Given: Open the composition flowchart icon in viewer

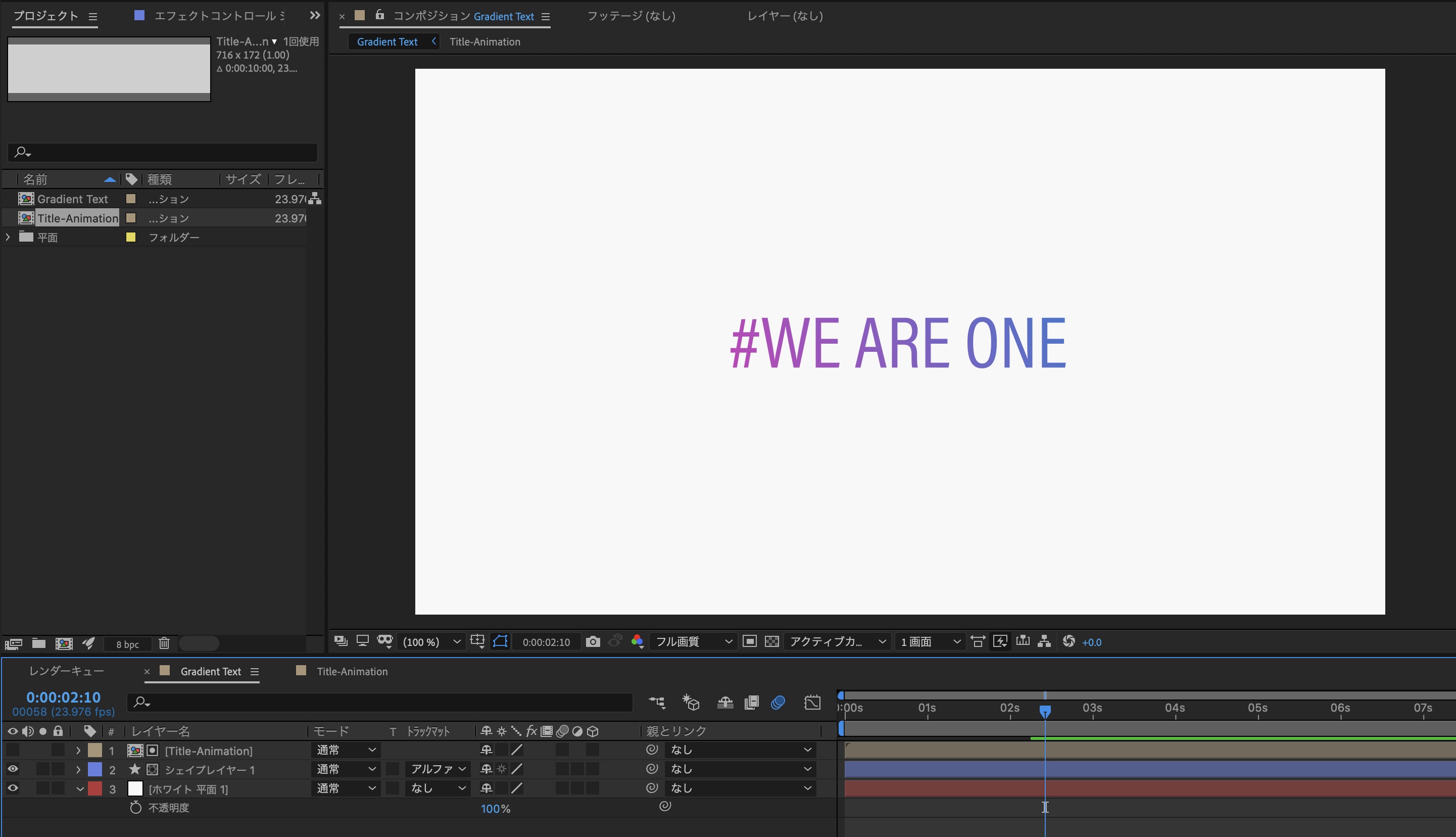Looking at the screenshot, I should click(1044, 641).
